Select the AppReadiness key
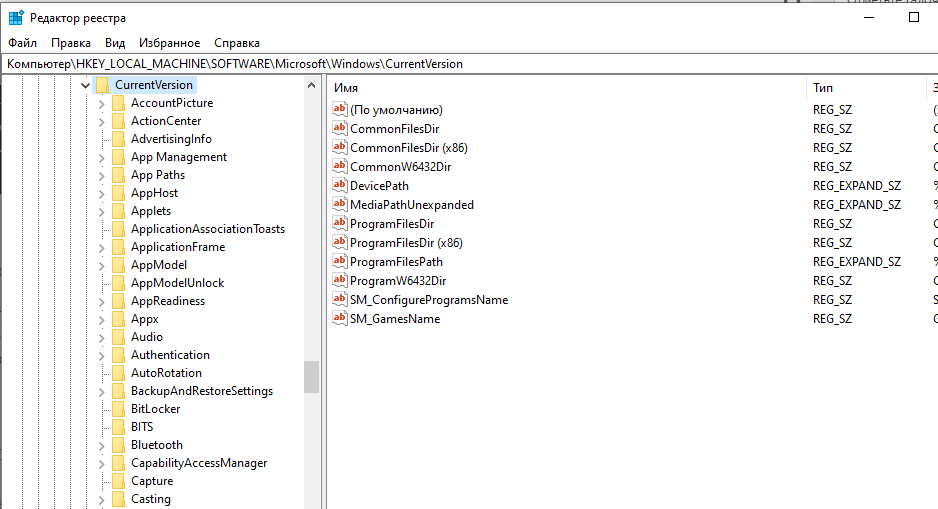The height and width of the screenshot is (509, 938). [x=168, y=301]
